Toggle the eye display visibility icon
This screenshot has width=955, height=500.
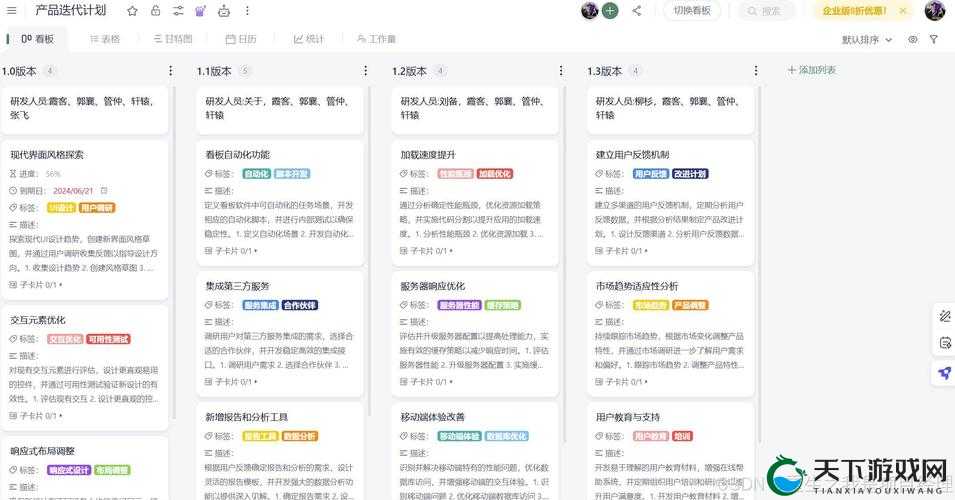click(912, 39)
